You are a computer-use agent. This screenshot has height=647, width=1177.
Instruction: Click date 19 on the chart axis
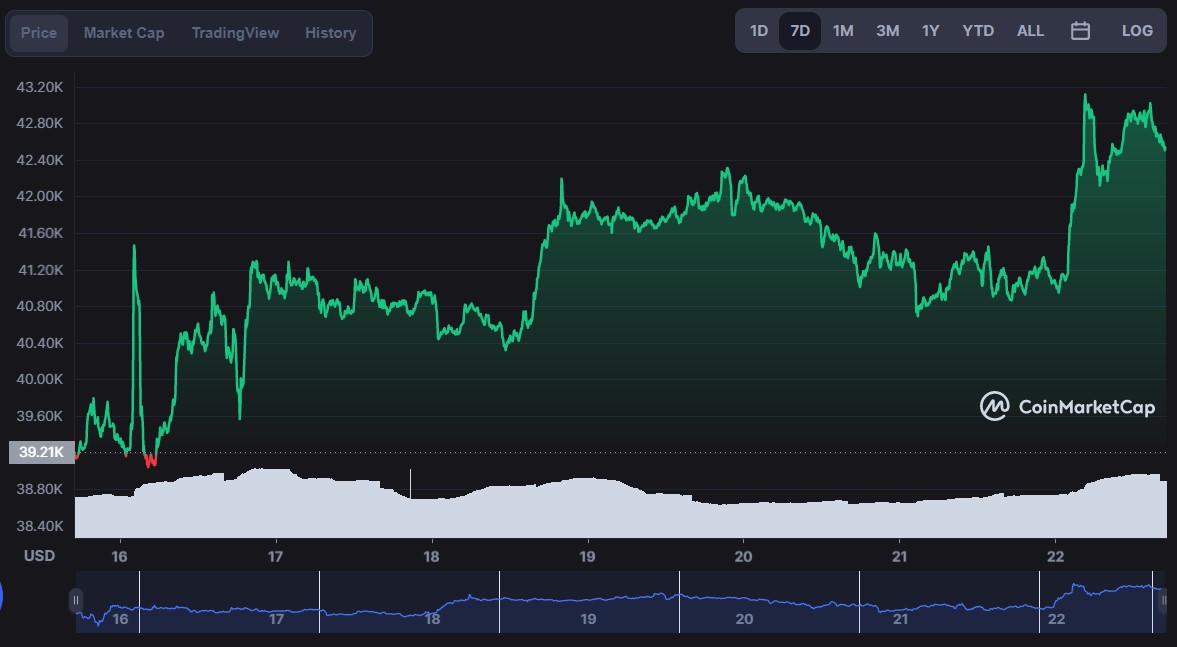coord(587,556)
